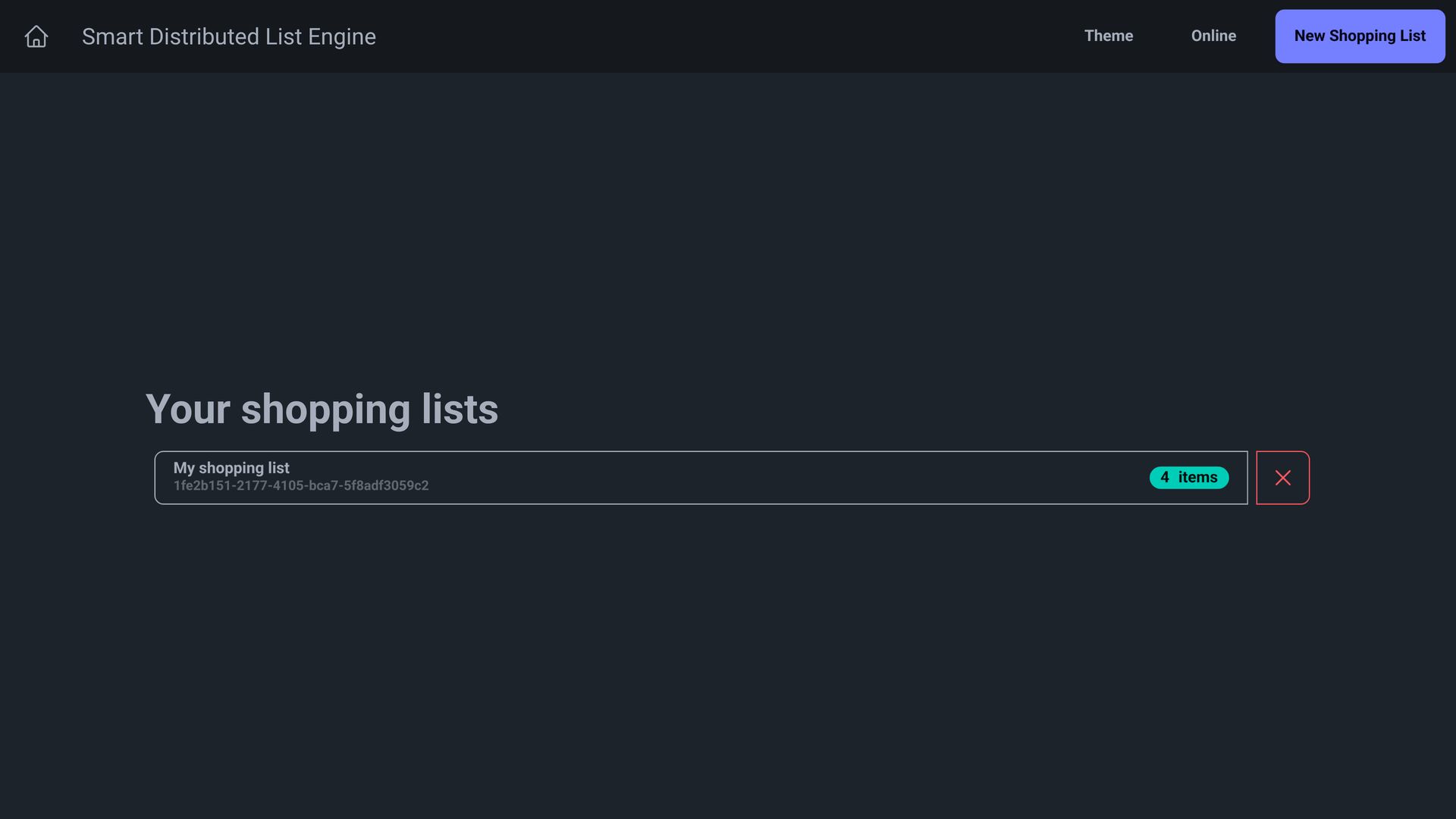
Task: Click the home icon in the navbar
Action: point(36,36)
